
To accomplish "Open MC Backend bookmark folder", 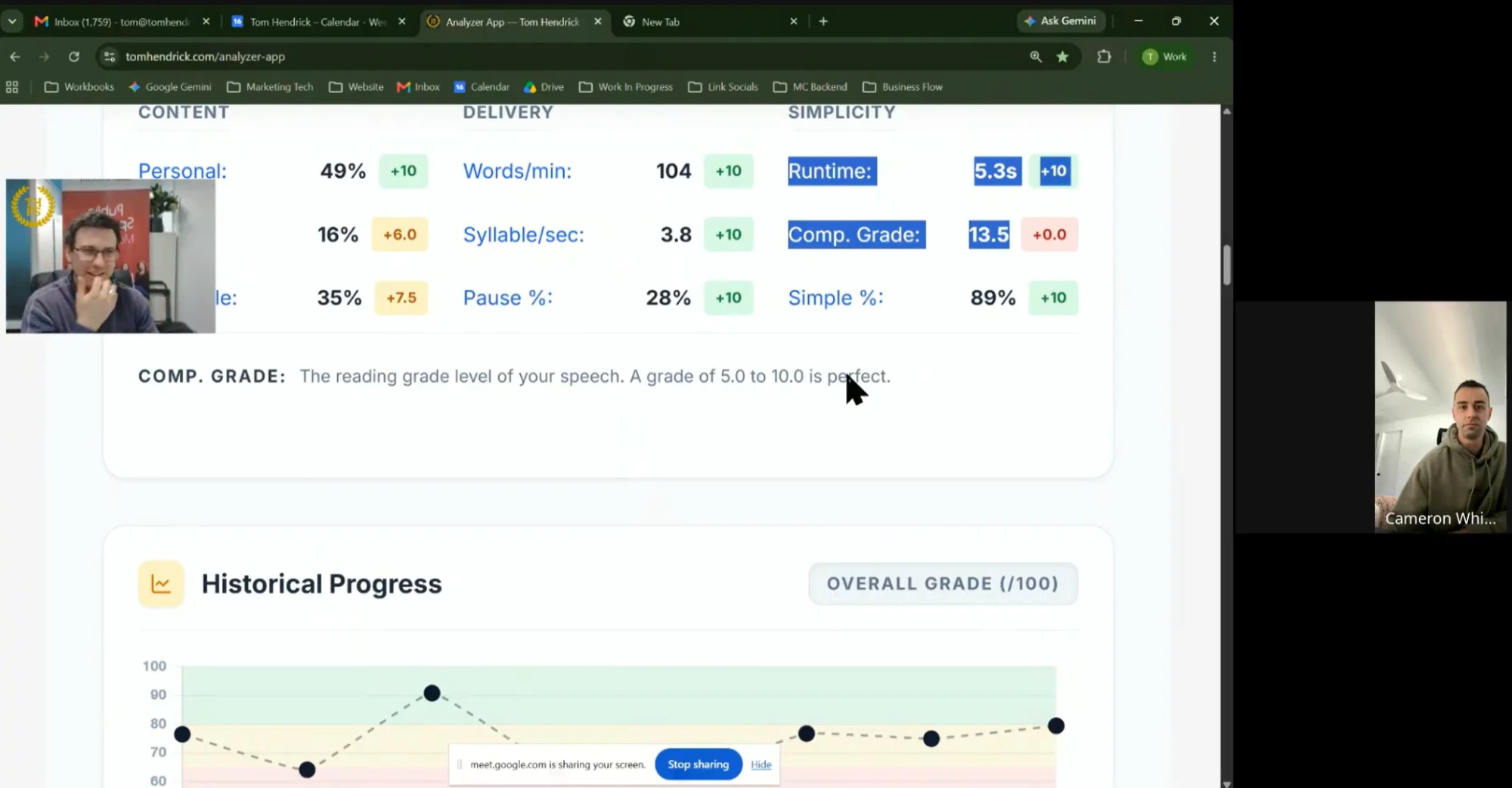I will (x=810, y=87).
